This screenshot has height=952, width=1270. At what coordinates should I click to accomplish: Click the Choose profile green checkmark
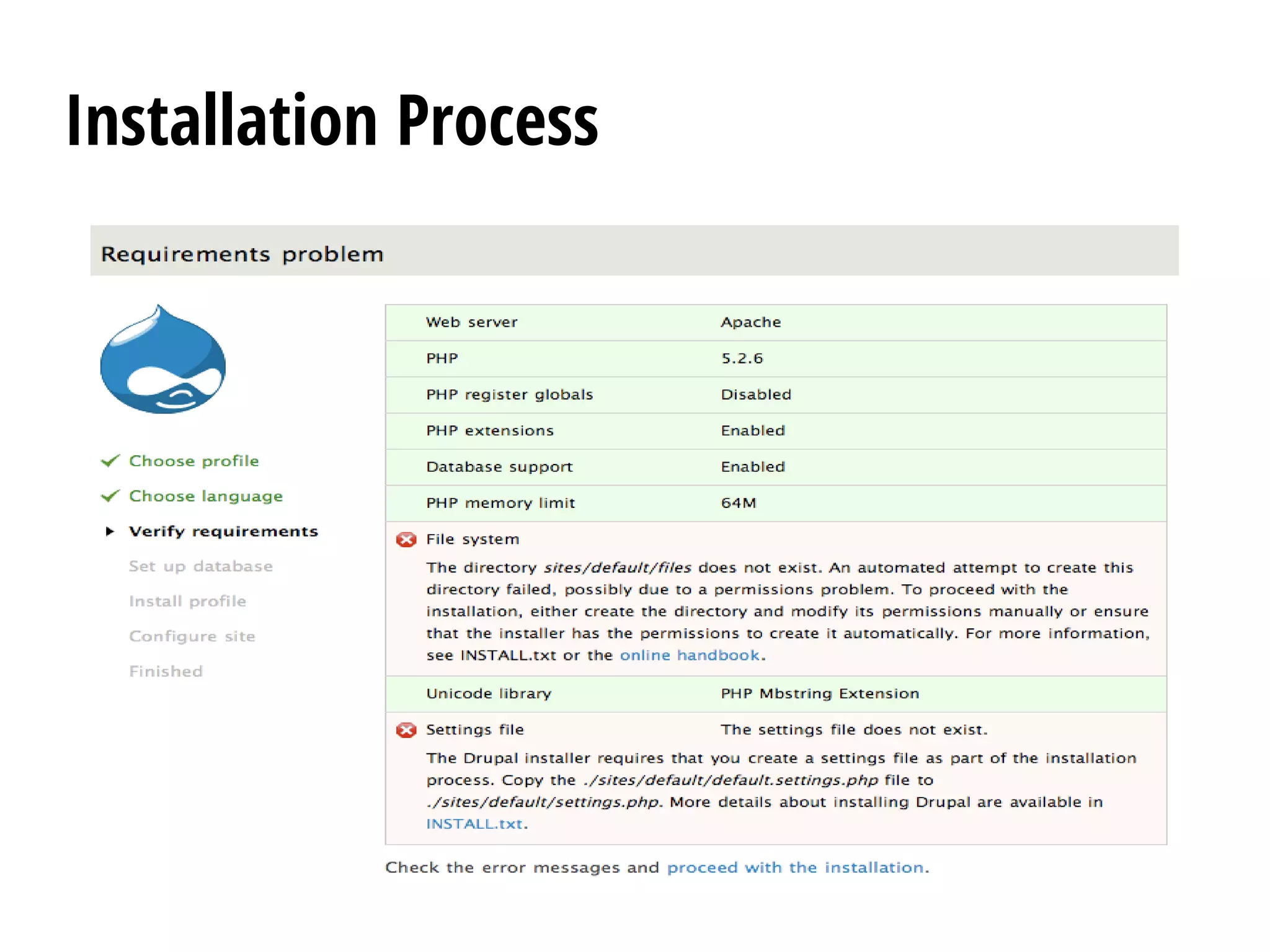click(x=110, y=461)
